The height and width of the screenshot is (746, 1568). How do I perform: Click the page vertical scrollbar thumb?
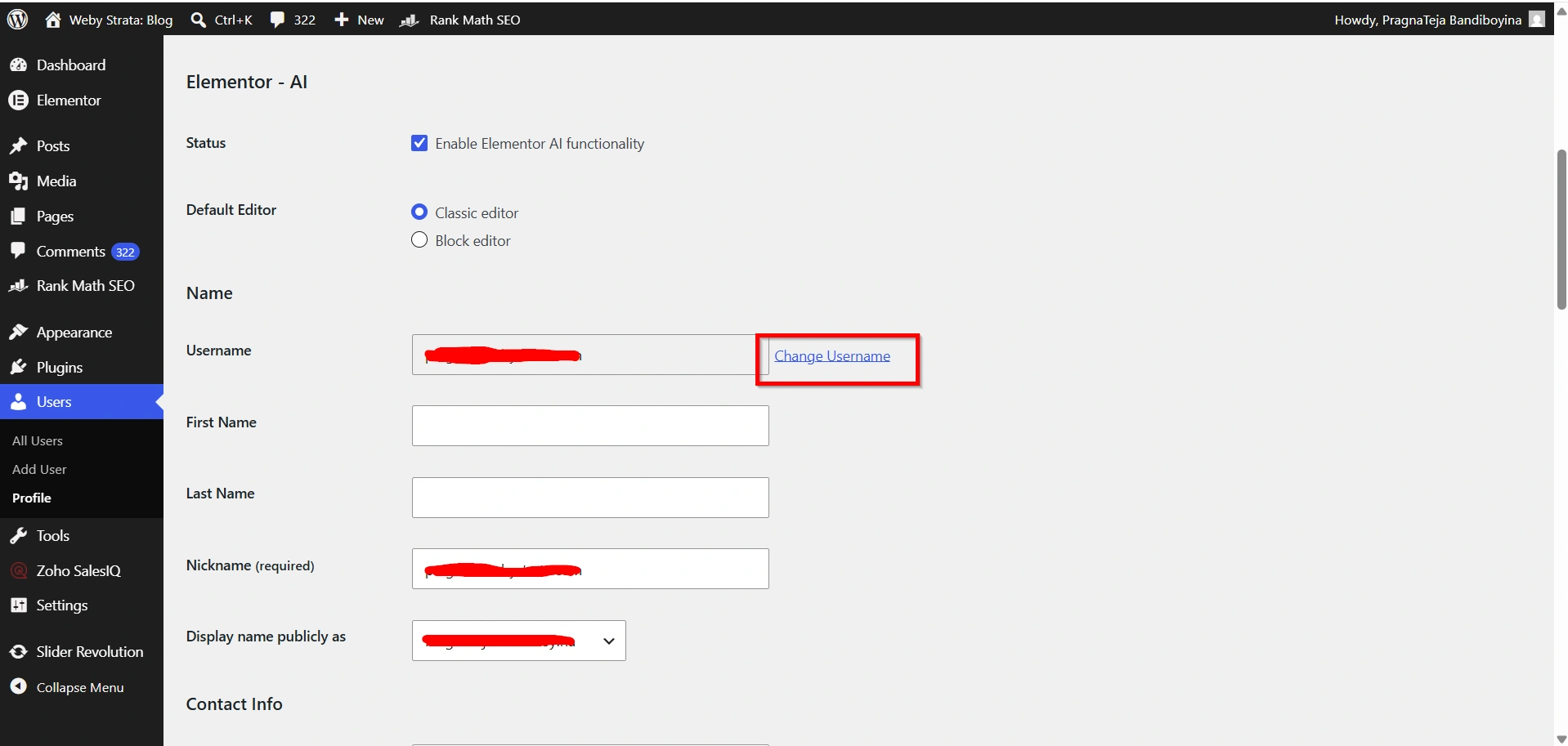coord(1561,230)
